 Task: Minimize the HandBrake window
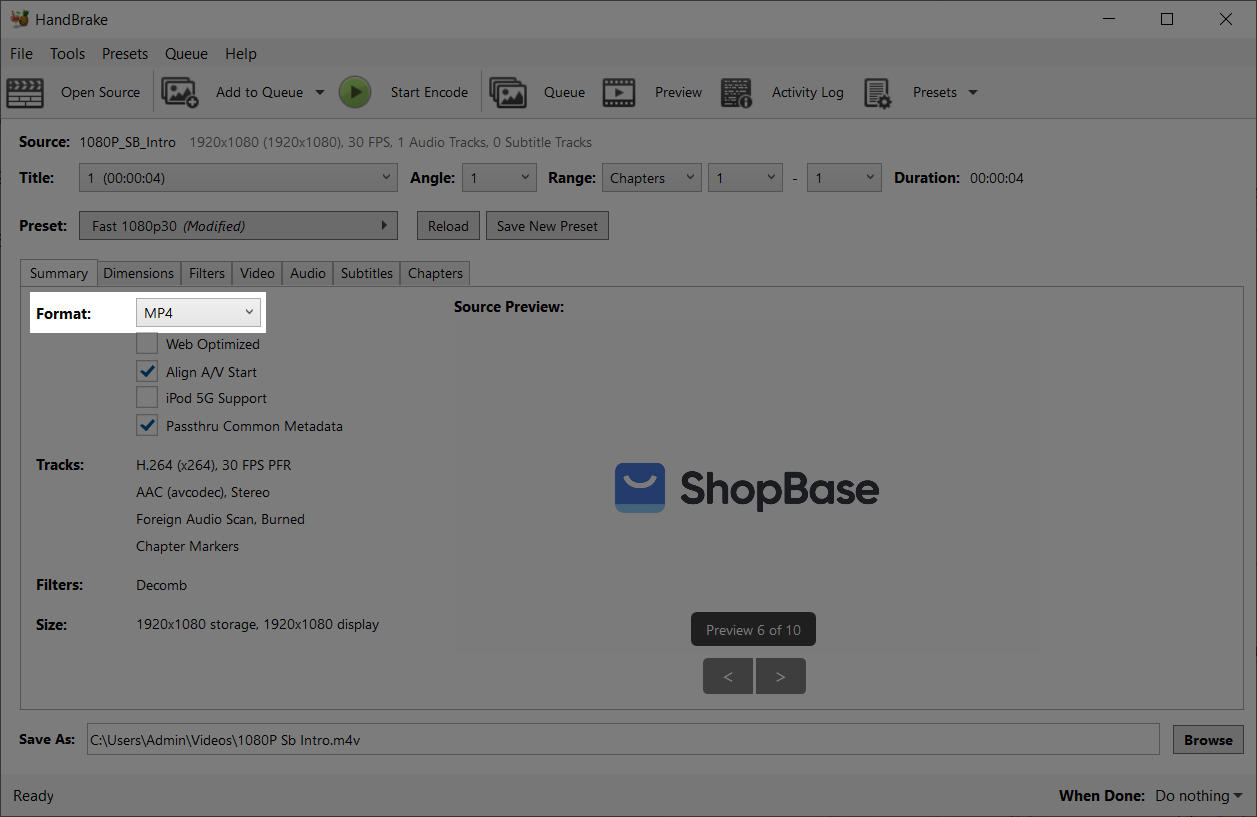coord(1107,19)
